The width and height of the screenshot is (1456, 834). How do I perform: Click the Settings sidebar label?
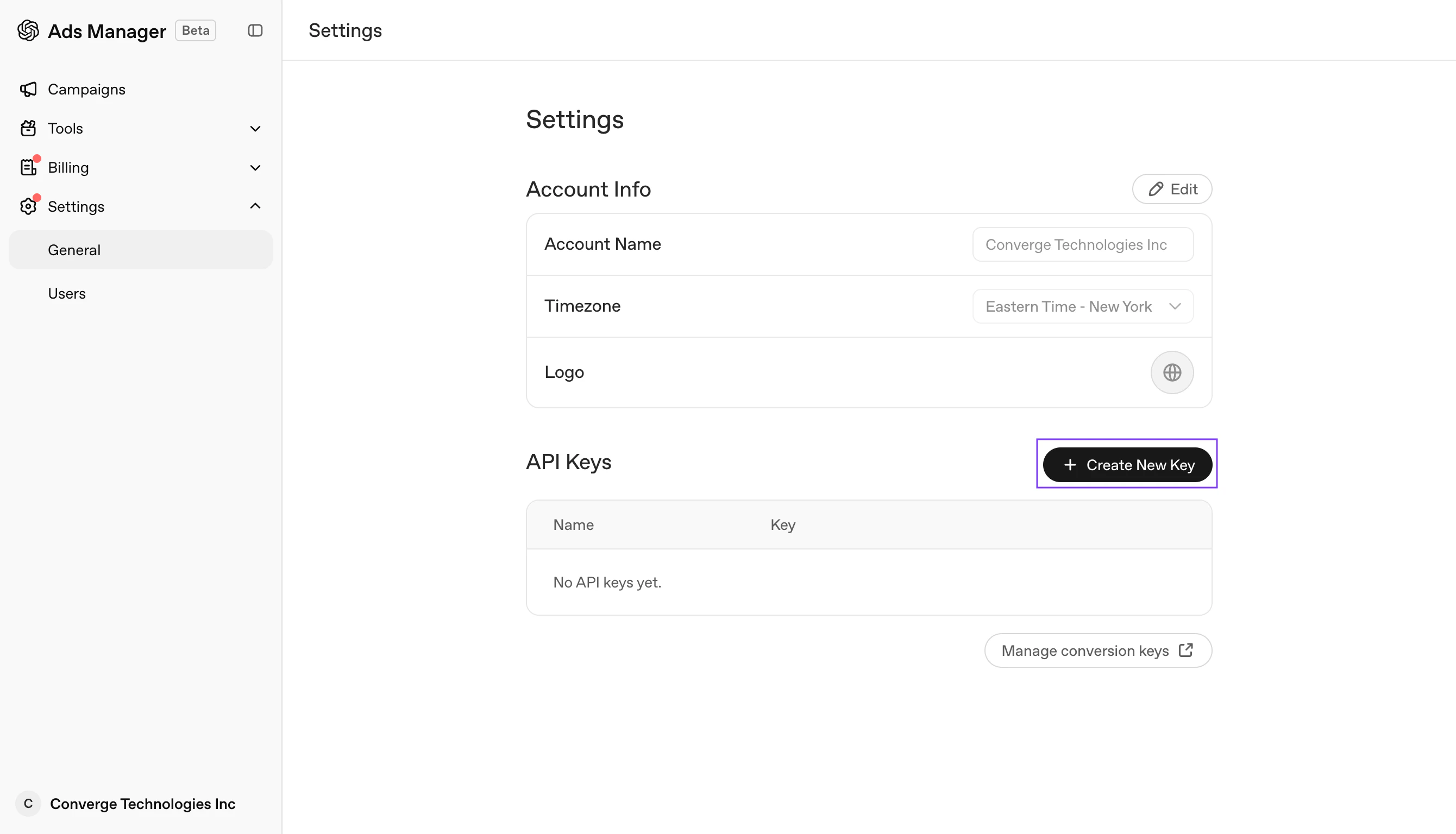76,206
